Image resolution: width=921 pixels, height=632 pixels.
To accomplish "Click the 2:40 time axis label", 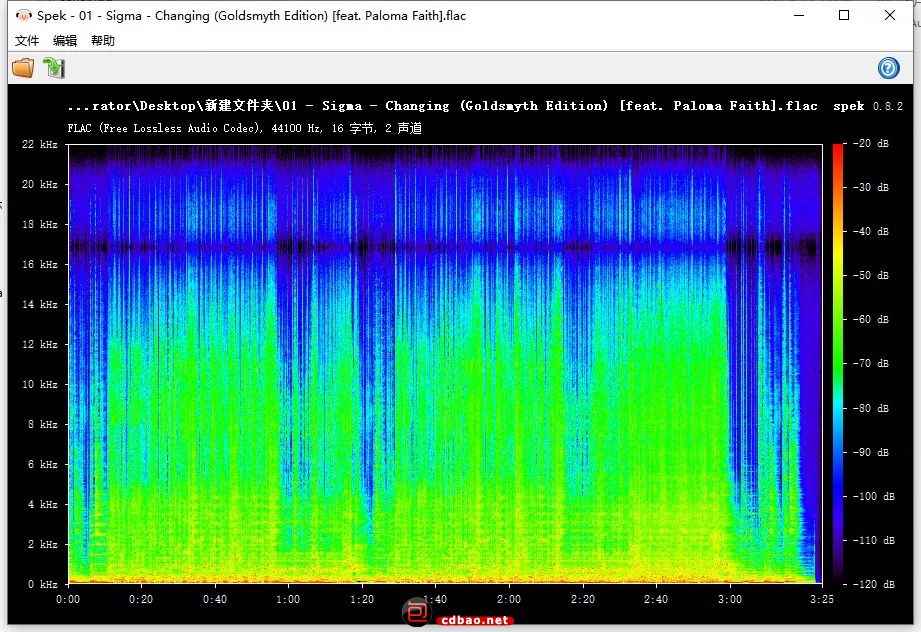I will coord(656,599).
